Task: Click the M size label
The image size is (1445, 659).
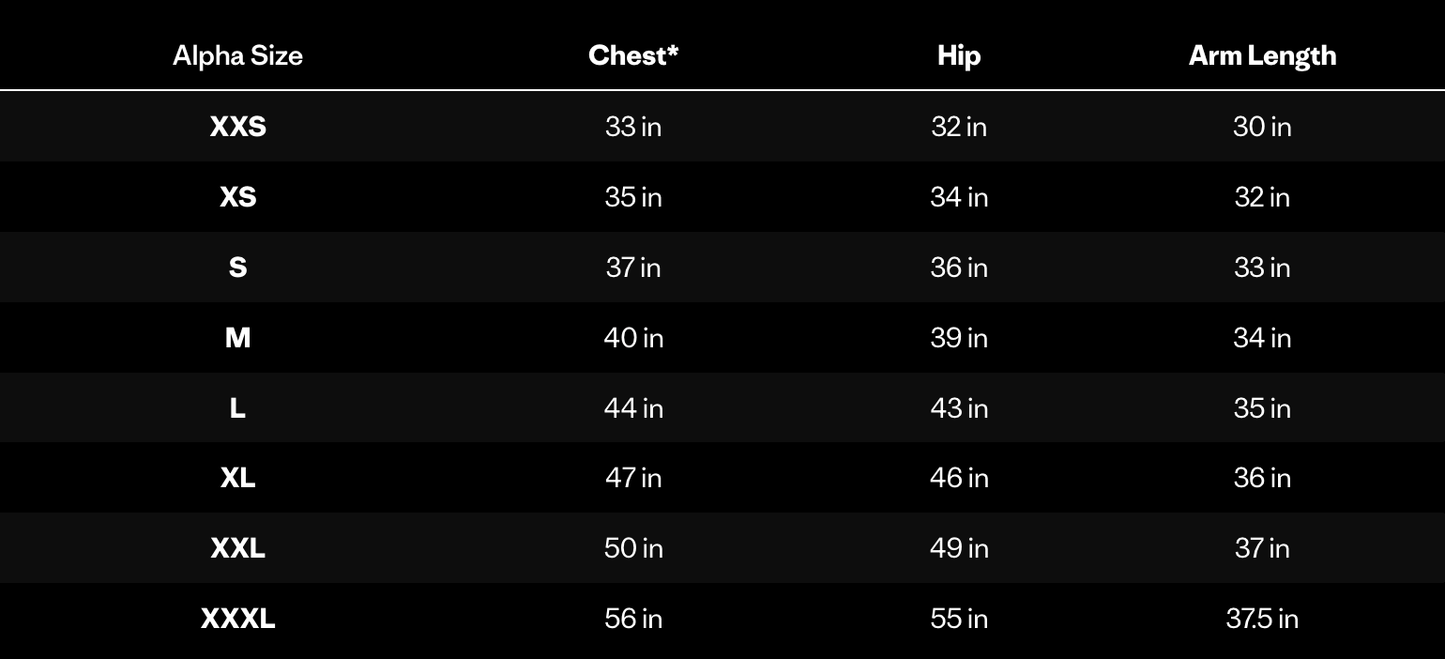Action: point(238,338)
